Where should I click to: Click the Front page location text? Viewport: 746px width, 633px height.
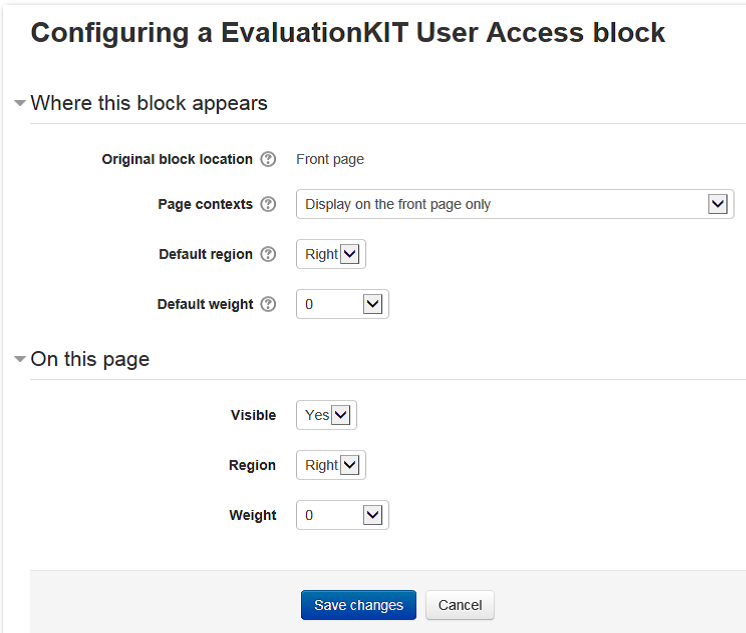tap(330, 159)
